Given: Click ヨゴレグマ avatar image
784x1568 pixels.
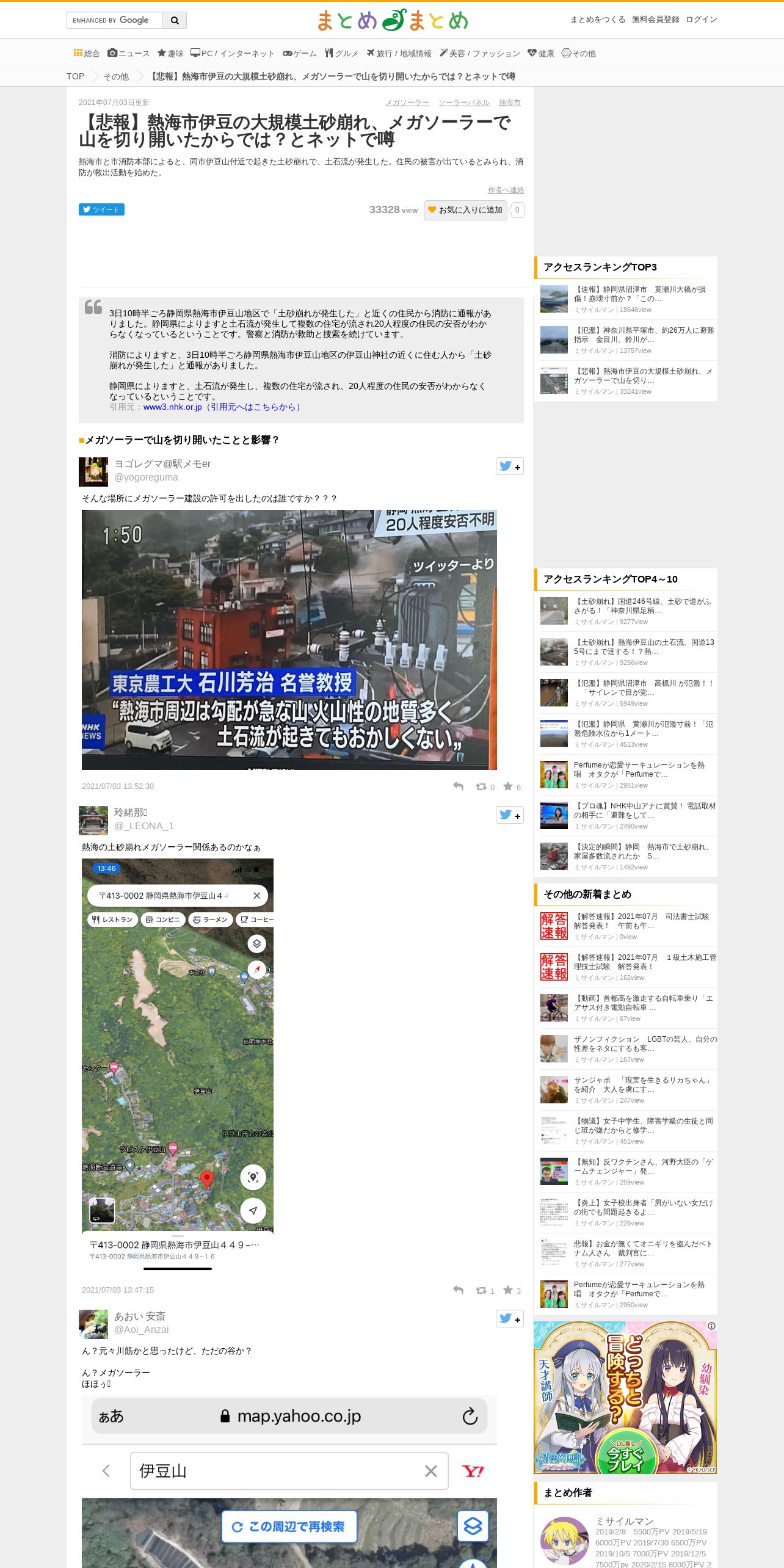Looking at the screenshot, I should [x=93, y=471].
